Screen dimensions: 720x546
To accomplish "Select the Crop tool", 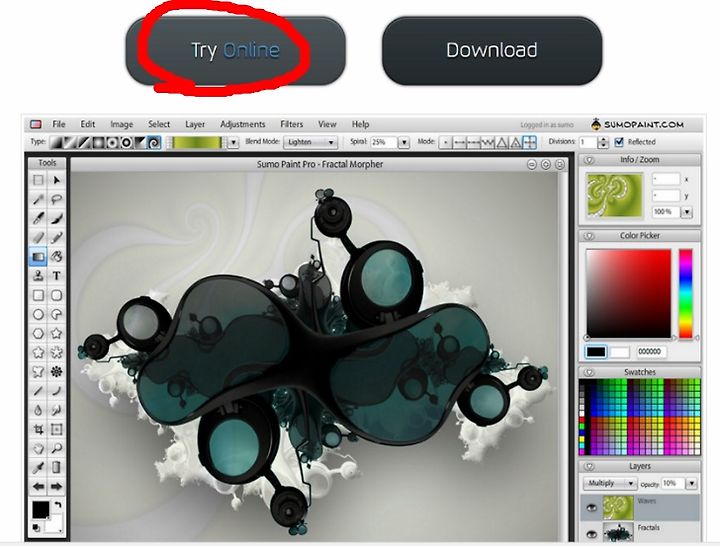I will 39,429.
